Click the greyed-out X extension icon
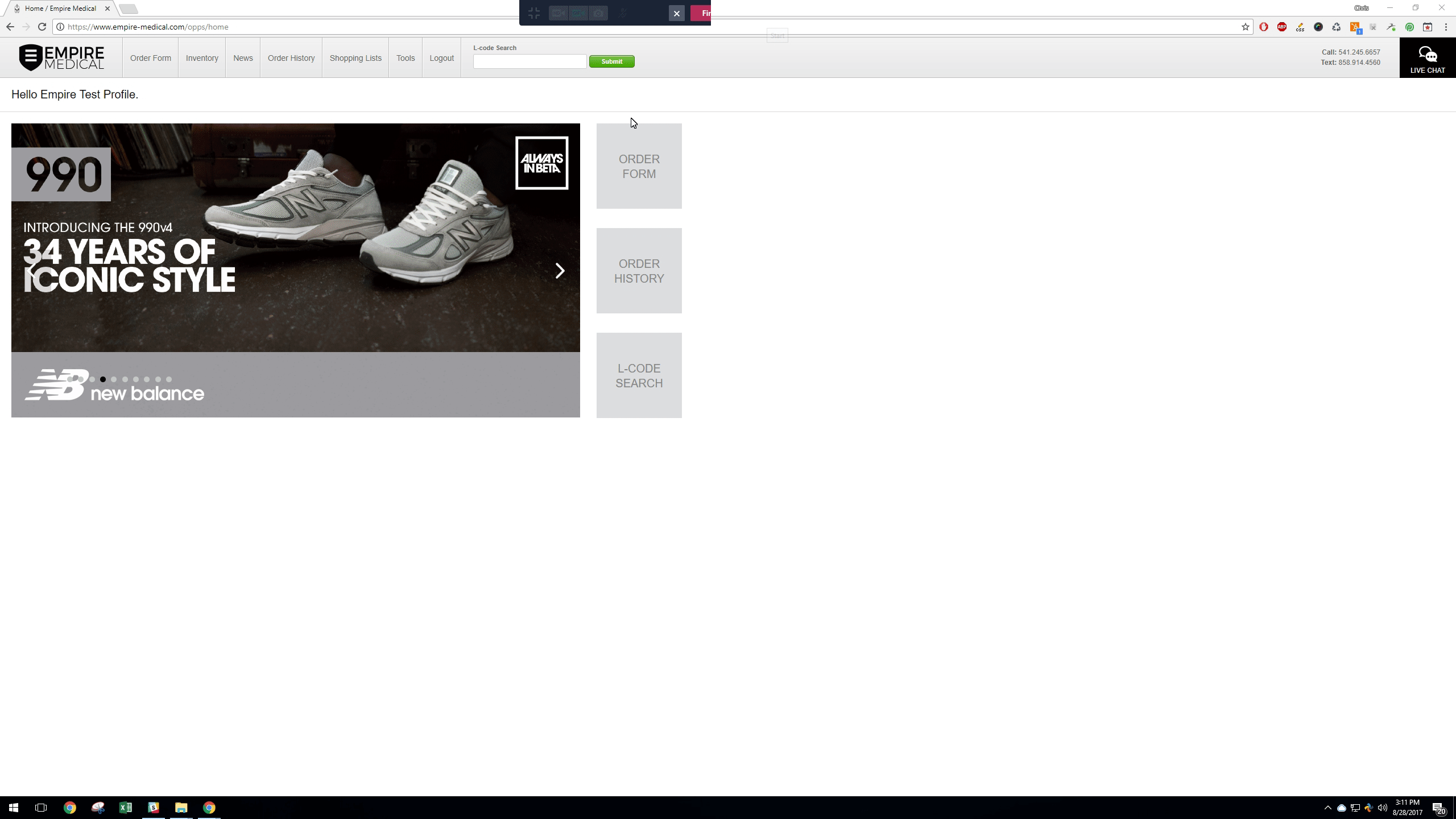This screenshot has width=1456, height=819. [x=1373, y=27]
